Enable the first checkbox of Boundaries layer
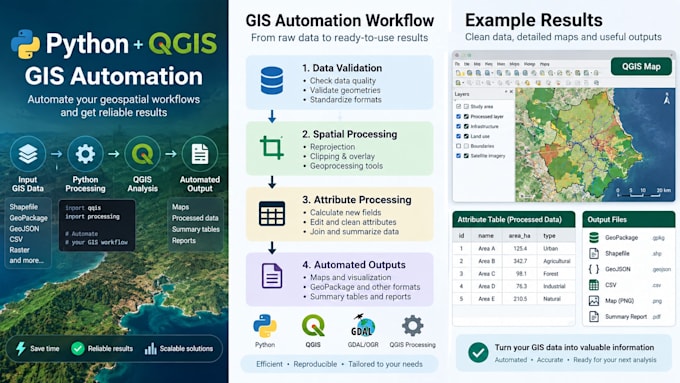The image size is (680, 383). click(x=458, y=146)
